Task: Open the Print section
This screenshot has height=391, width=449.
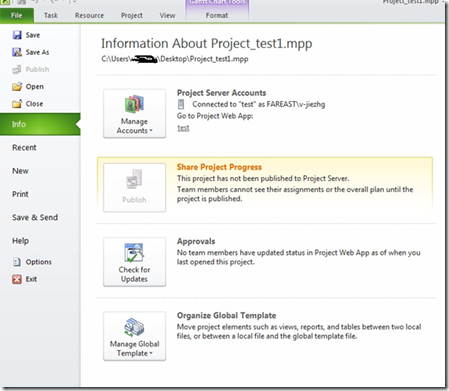Action: click(x=20, y=194)
